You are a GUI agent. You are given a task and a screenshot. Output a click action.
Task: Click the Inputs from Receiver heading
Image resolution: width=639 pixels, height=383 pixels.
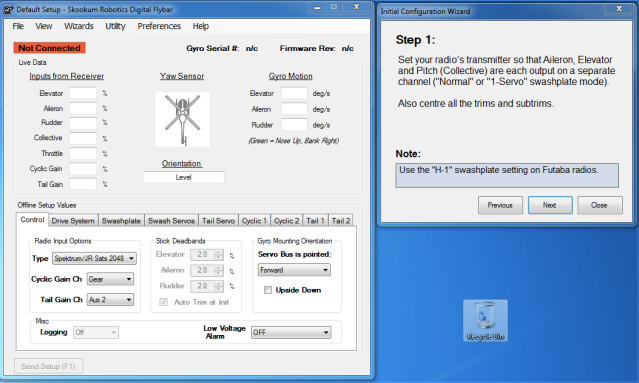[66, 76]
